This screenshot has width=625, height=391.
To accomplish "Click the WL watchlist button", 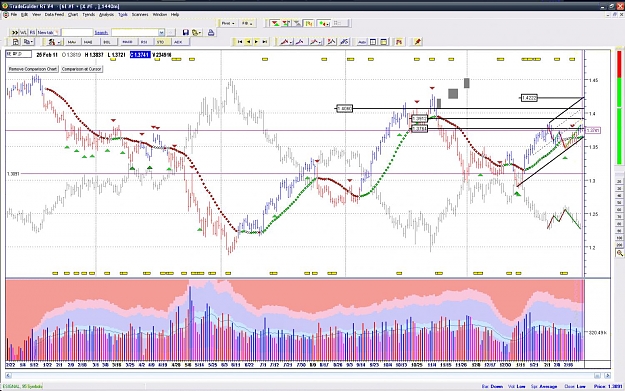I will tap(24, 33).
